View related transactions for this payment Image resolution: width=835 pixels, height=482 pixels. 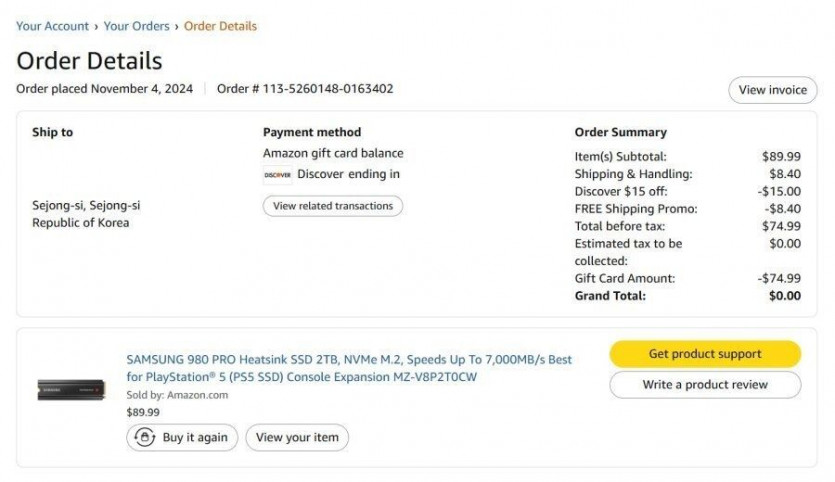333,206
